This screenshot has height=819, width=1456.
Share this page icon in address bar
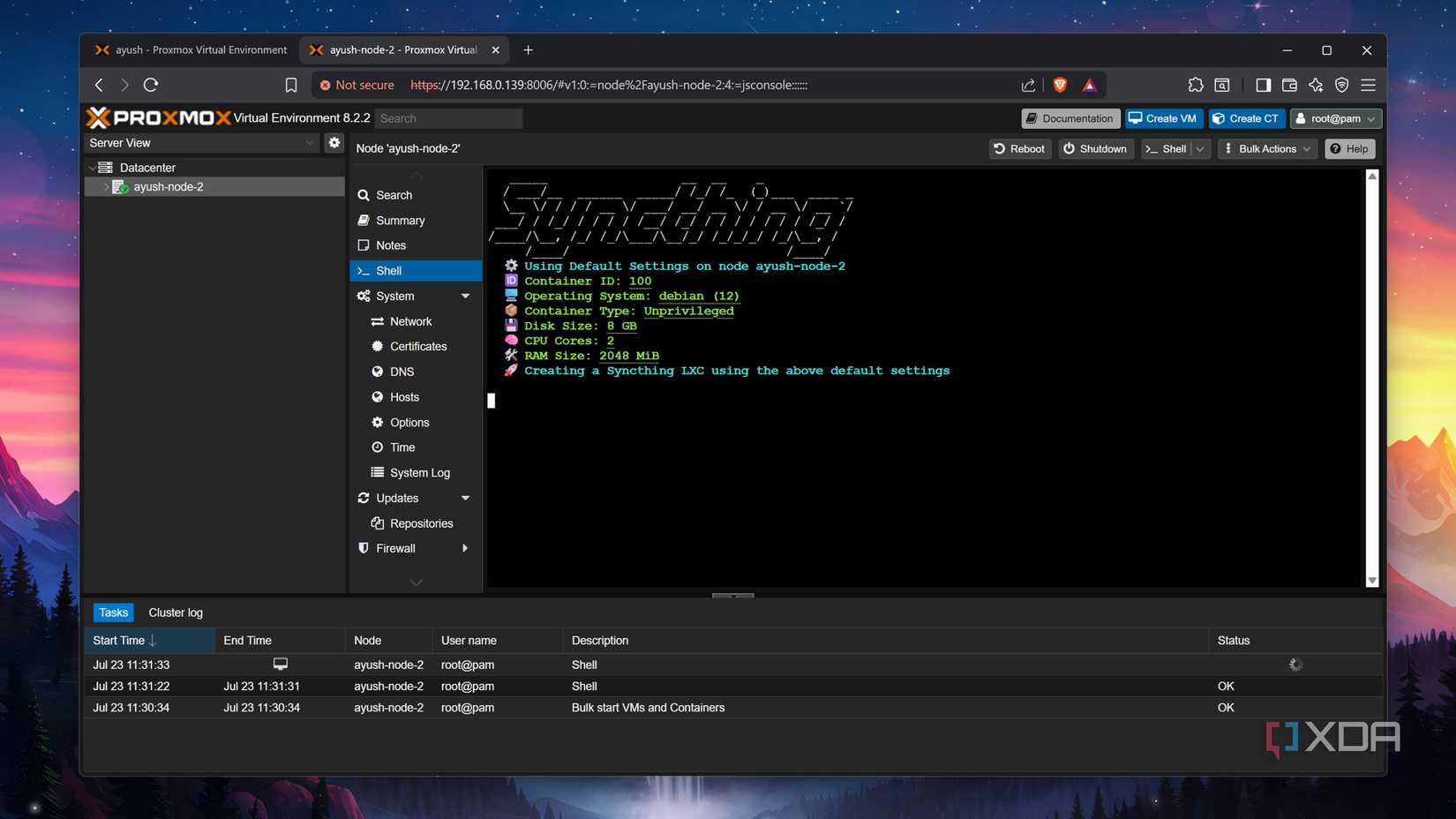point(1028,85)
